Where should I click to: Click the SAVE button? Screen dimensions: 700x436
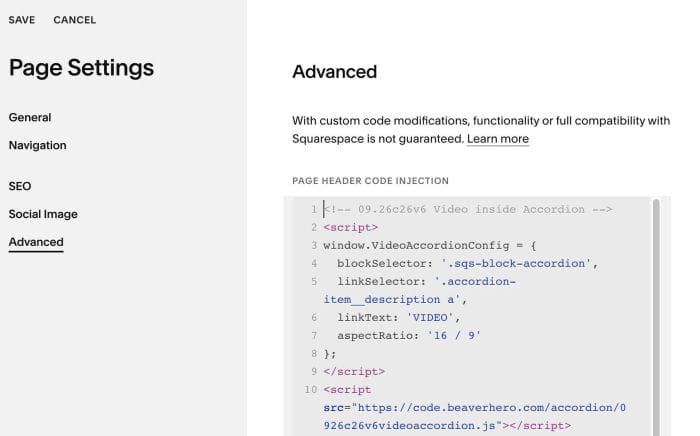(21, 20)
